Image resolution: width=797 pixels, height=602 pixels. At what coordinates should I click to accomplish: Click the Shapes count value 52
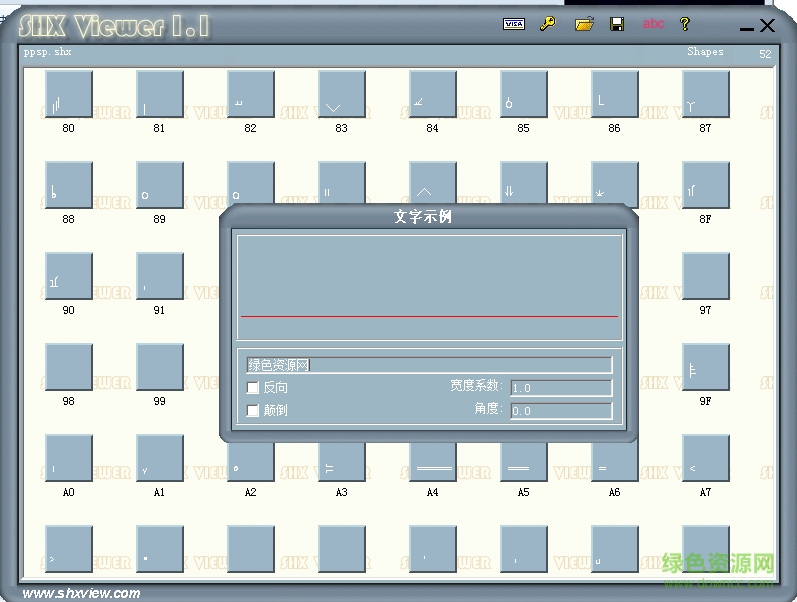point(765,54)
